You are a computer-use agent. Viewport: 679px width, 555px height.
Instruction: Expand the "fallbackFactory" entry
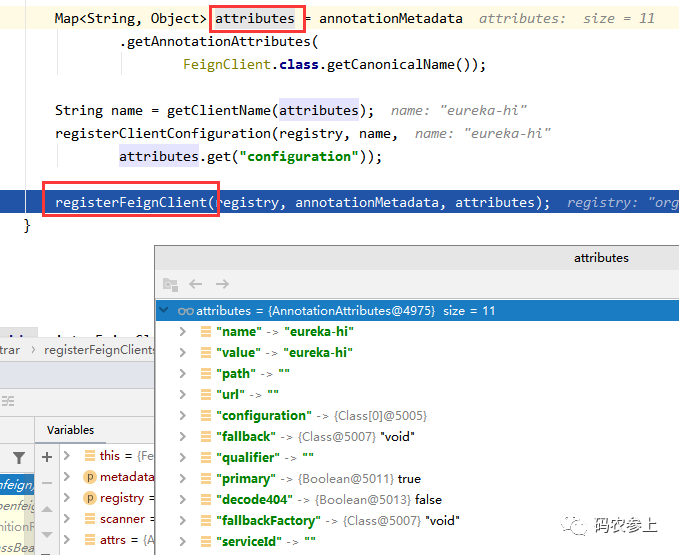tap(182, 520)
